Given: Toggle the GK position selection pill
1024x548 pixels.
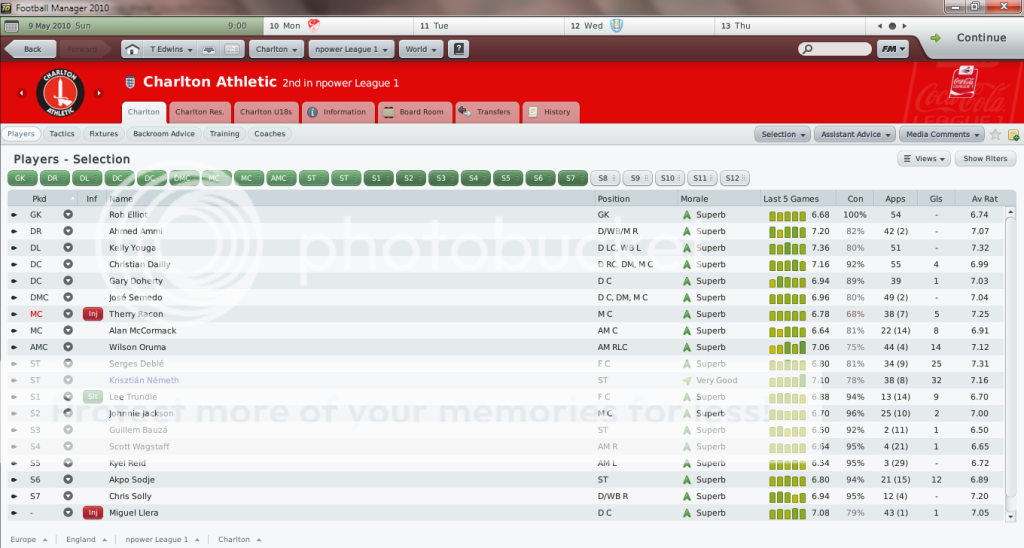Looking at the screenshot, I should 22,178.
